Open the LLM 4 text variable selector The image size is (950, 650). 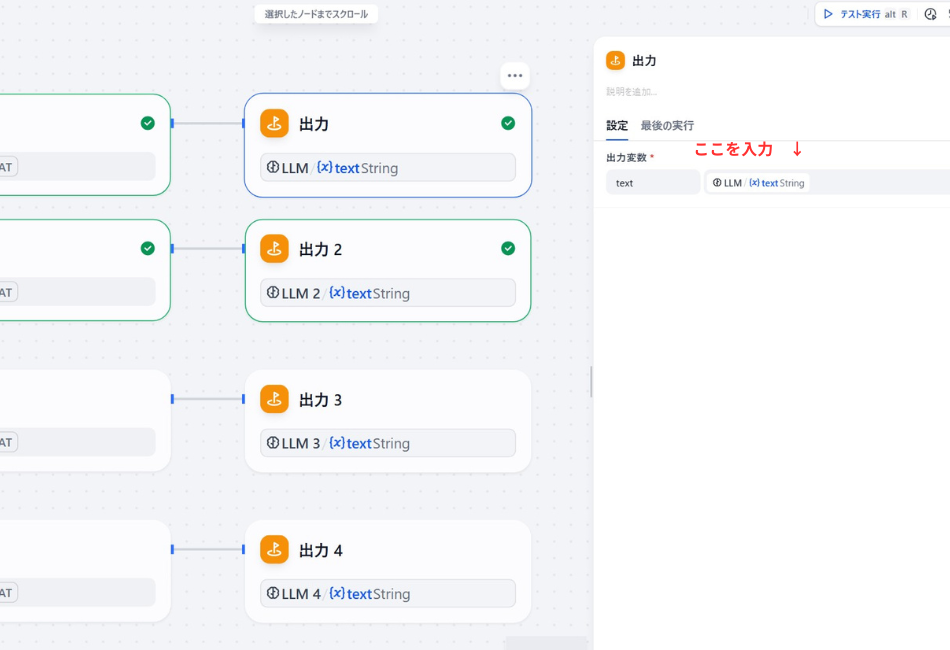pos(390,592)
